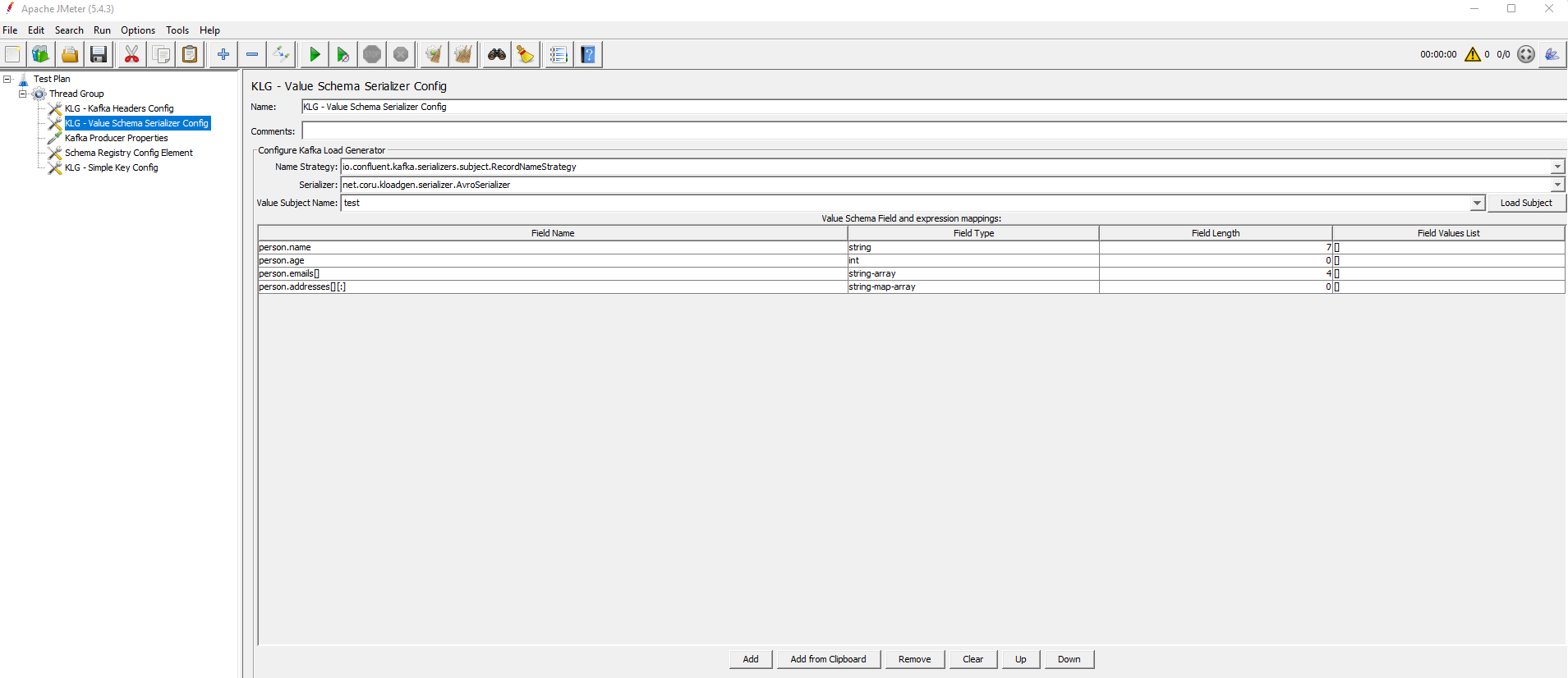Click the Expand All plus icon
This screenshot has width=1568, height=678.
pos(223,55)
